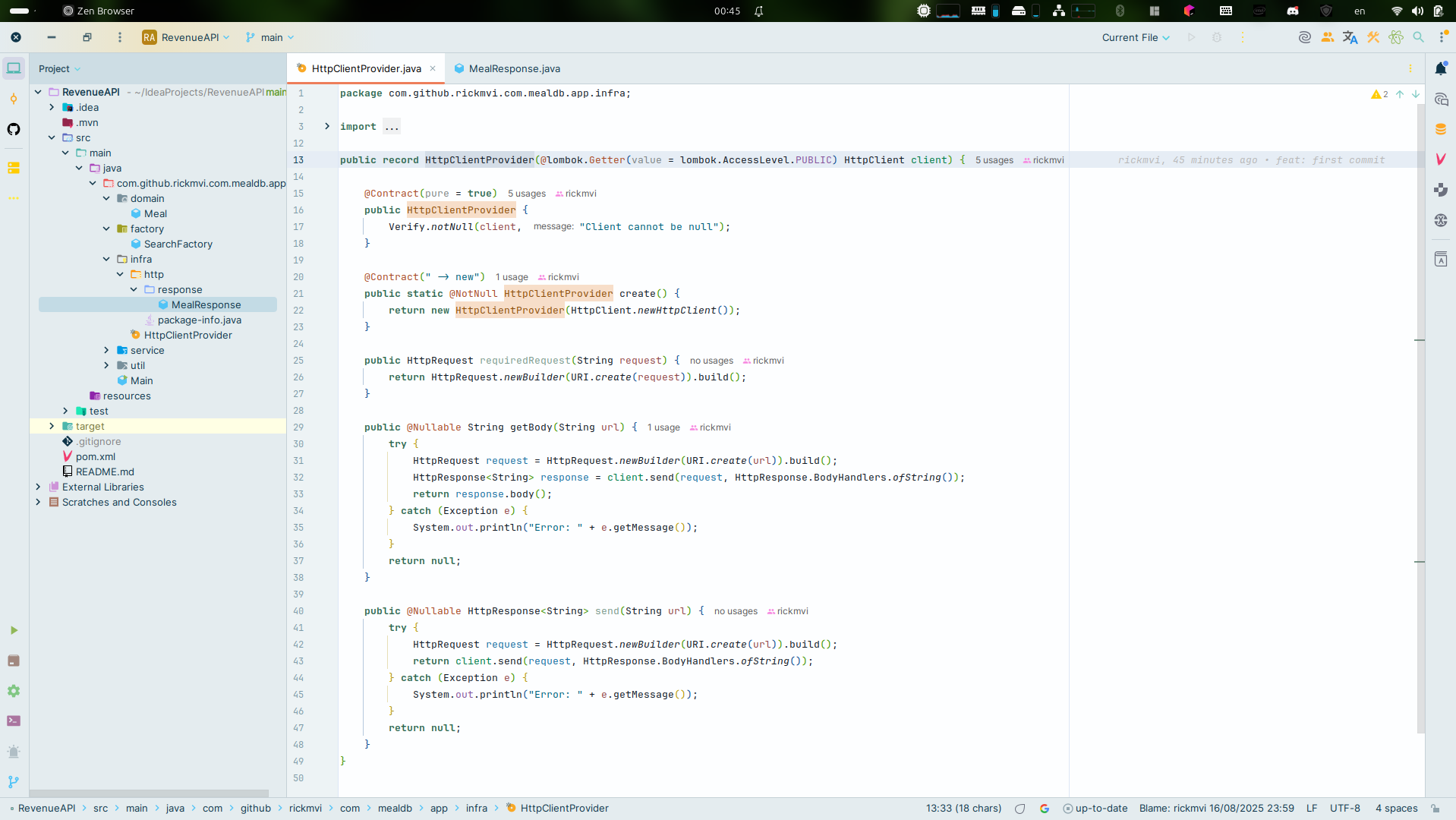
Task: Toggle read-only lock icon in status bar
Action: [x=1435, y=809]
